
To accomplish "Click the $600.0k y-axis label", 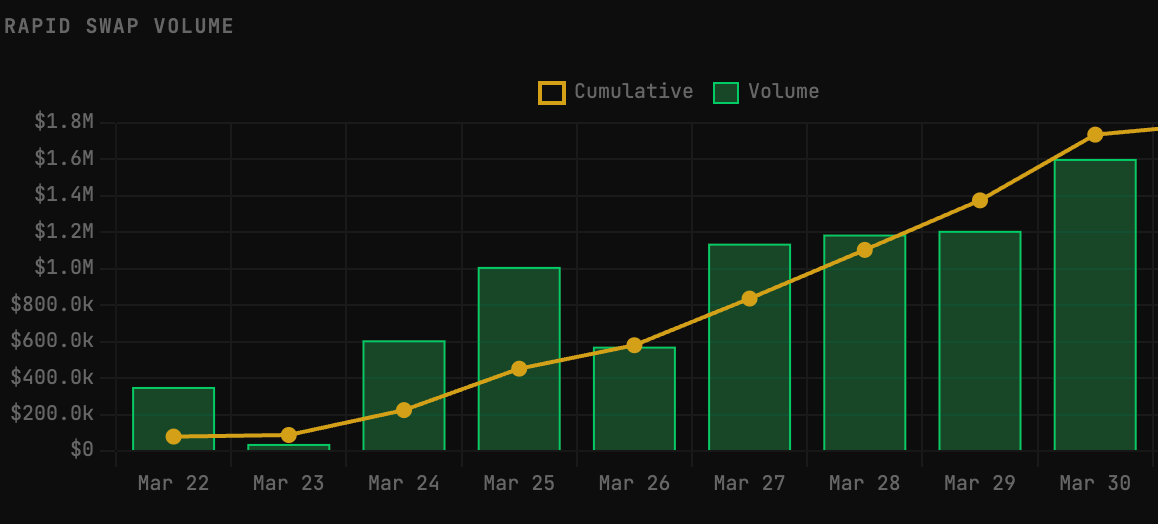I will pos(52,340).
